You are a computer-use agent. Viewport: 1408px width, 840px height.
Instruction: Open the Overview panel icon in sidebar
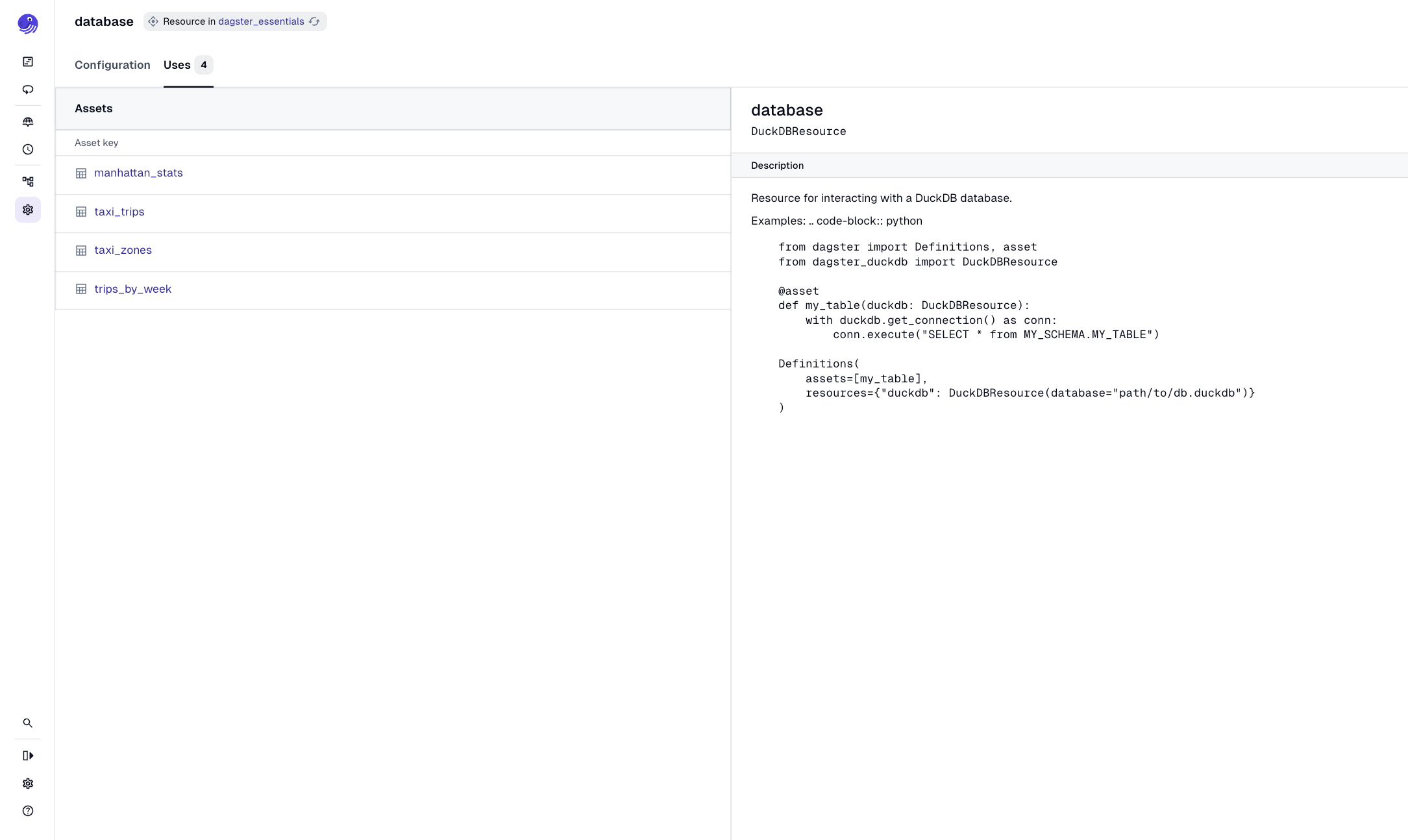[x=27, y=61]
